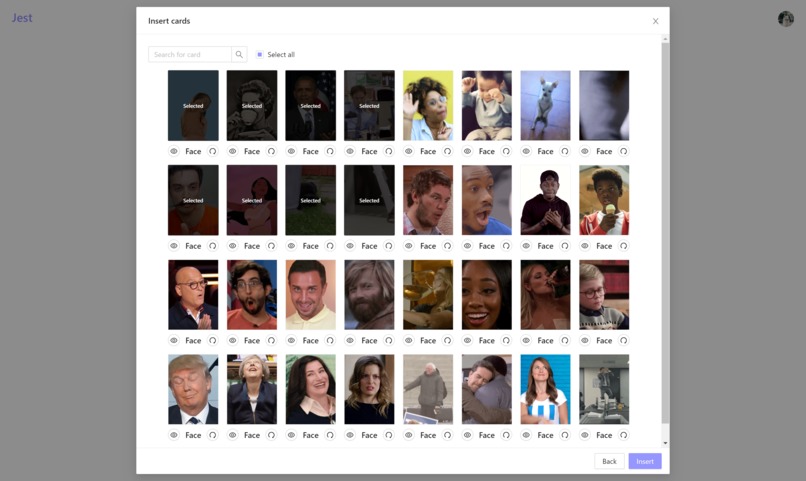Screen dimensions: 806x481
Task: Focus the Search for card field
Action: pos(190,54)
